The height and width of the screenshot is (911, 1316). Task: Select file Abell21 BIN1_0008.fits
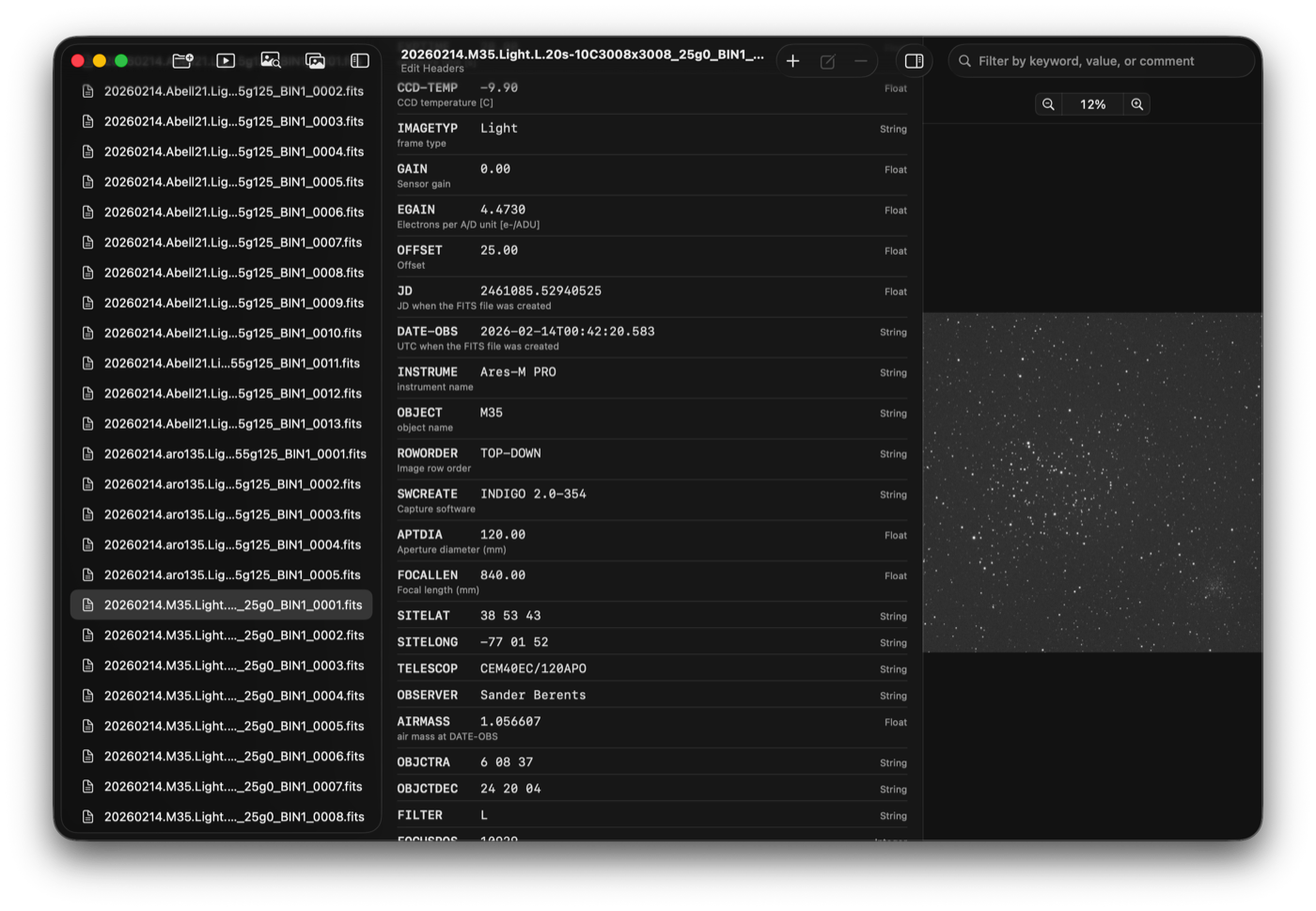pos(222,273)
